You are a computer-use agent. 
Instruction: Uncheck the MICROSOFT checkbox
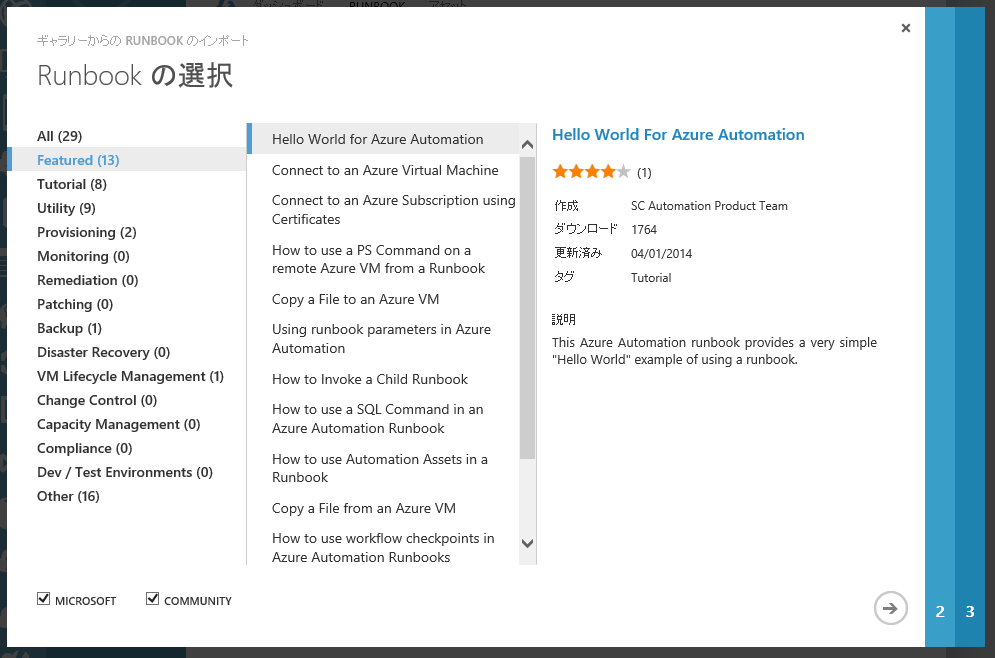pos(43,599)
